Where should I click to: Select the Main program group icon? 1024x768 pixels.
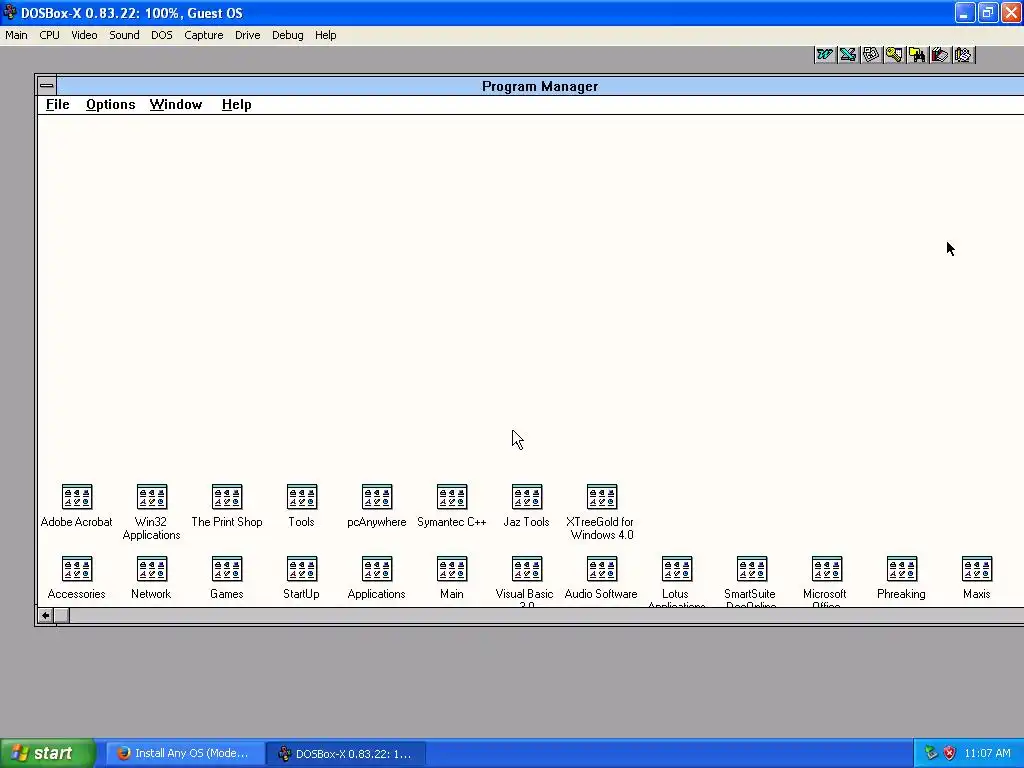452,569
